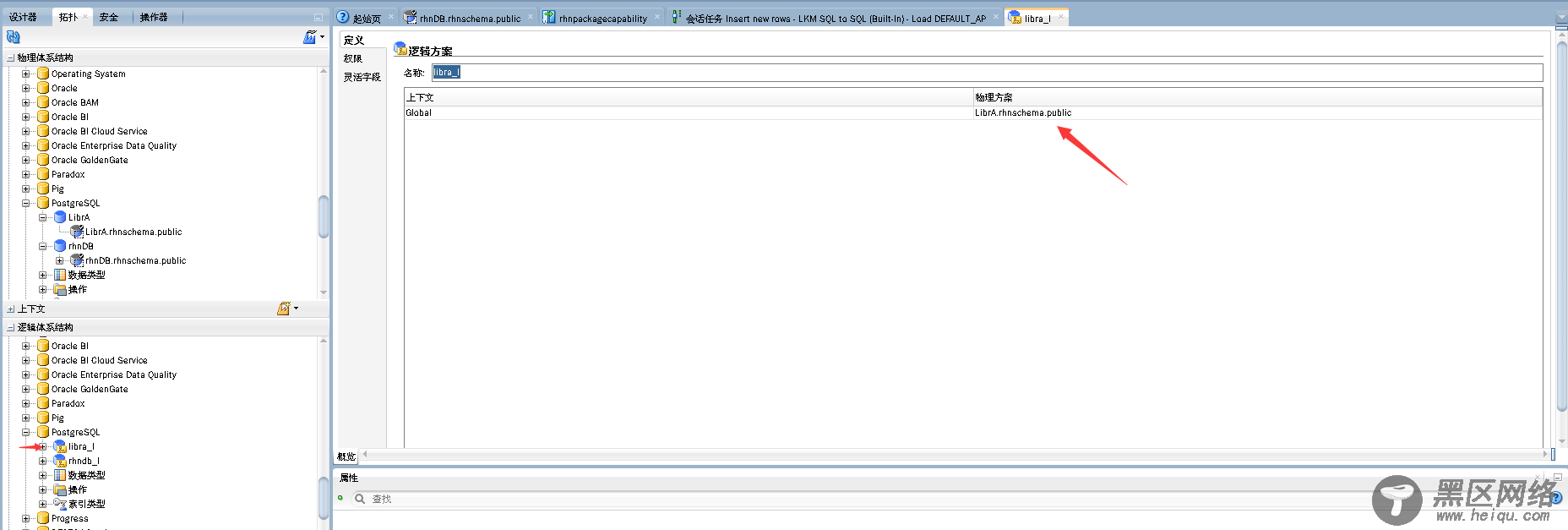
Task: Click the 逻辑方案 header icon
Action: tap(400, 49)
